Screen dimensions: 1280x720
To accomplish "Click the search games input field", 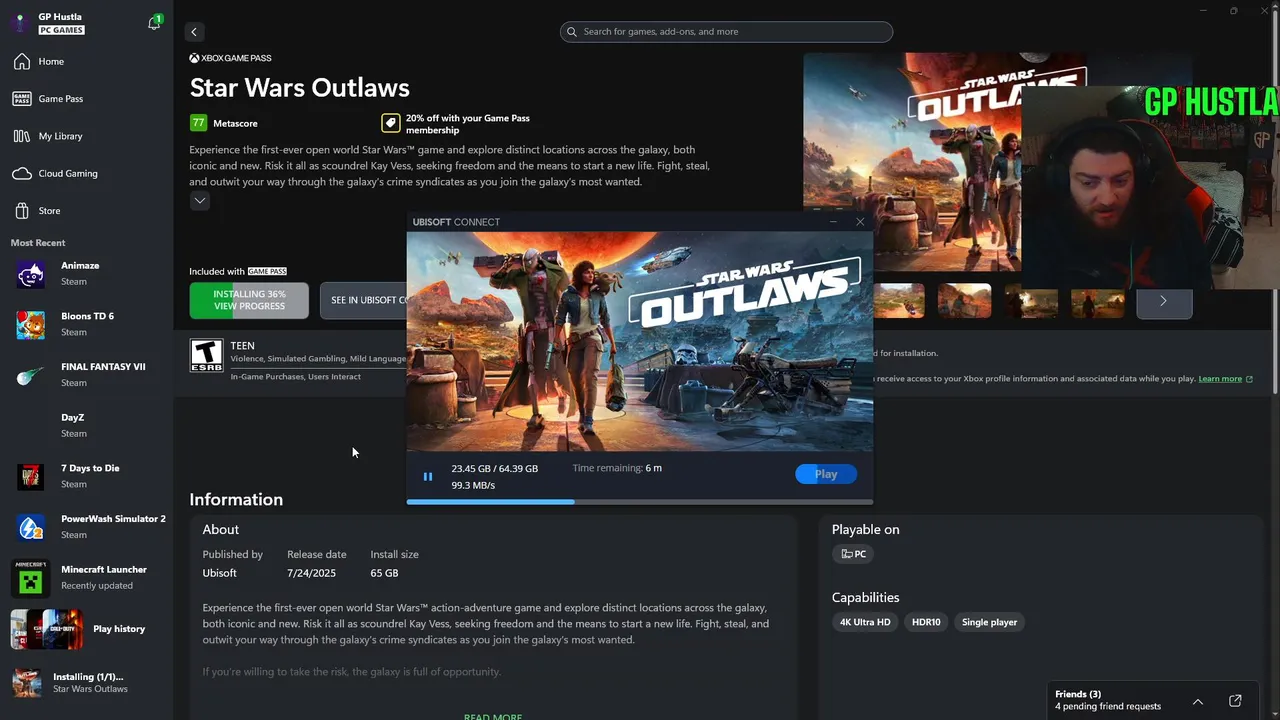I will [726, 32].
